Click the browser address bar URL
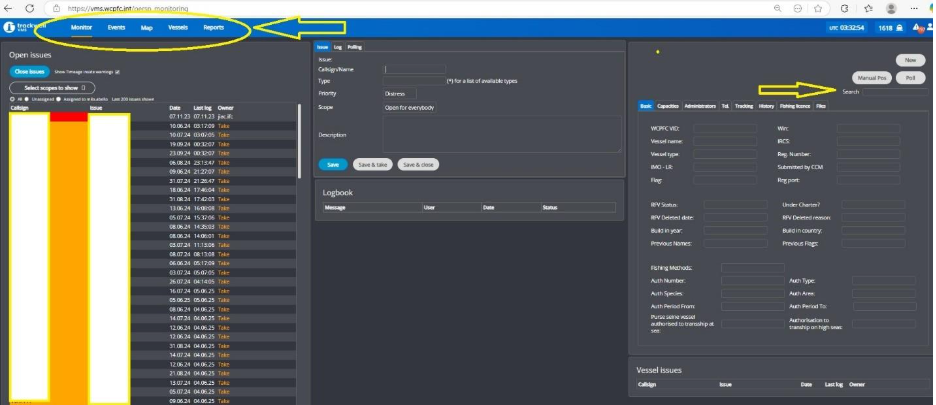Image resolution: width=936 pixels, height=405 pixels. pyautogui.click(x=128, y=9)
